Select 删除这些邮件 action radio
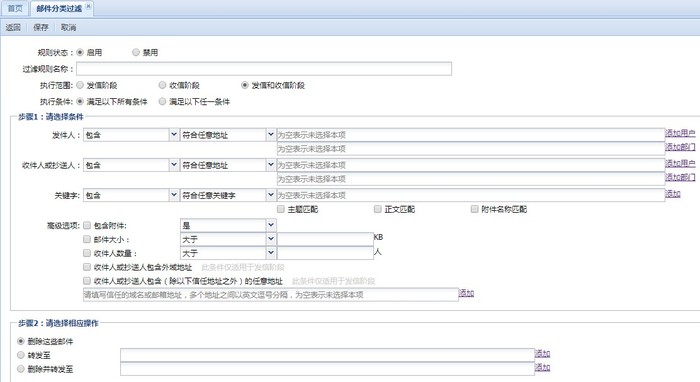The image size is (700, 382). click(x=21, y=341)
